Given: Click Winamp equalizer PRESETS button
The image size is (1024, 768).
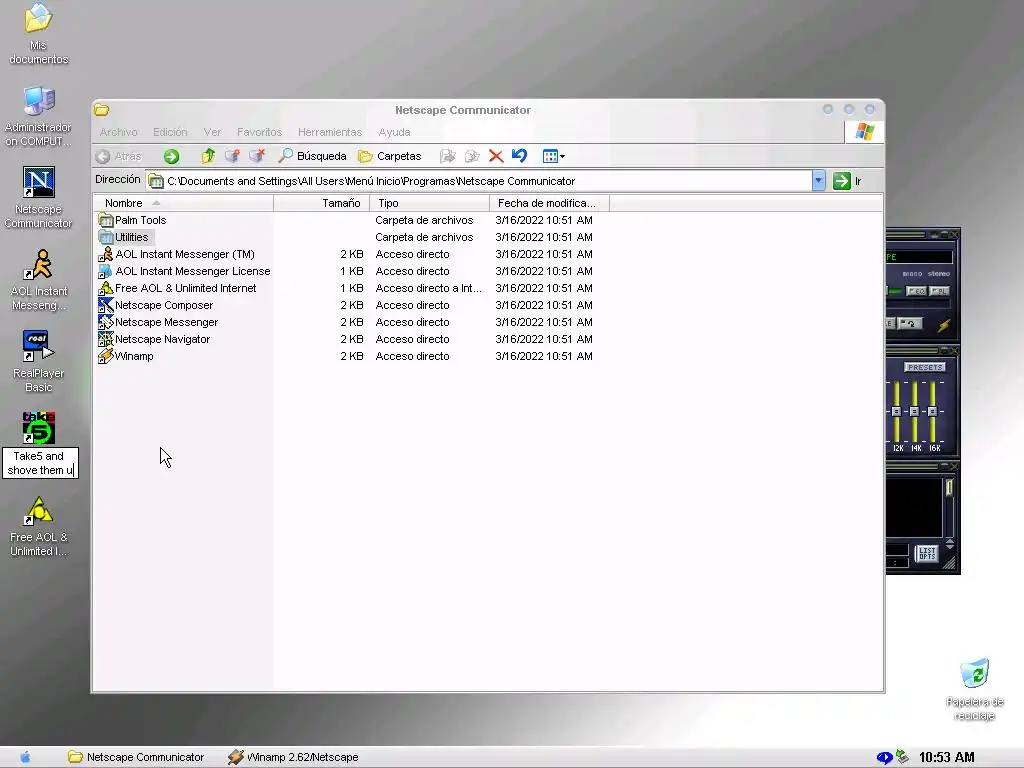Looking at the screenshot, I should click(x=925, y=367).
